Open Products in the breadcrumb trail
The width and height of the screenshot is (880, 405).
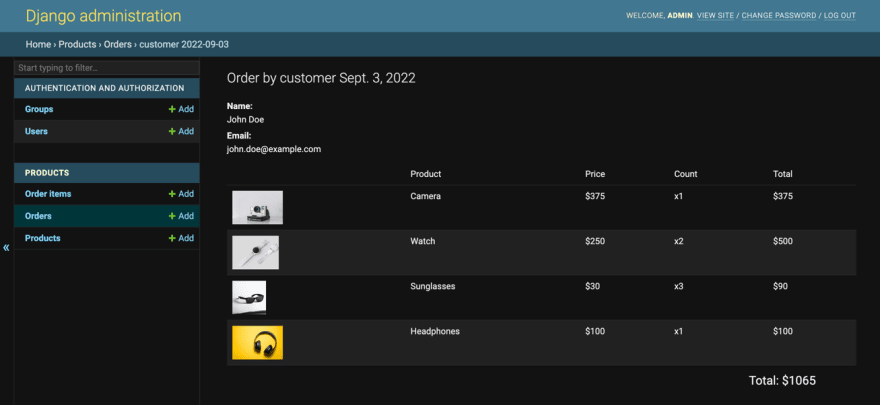point(77,44)
